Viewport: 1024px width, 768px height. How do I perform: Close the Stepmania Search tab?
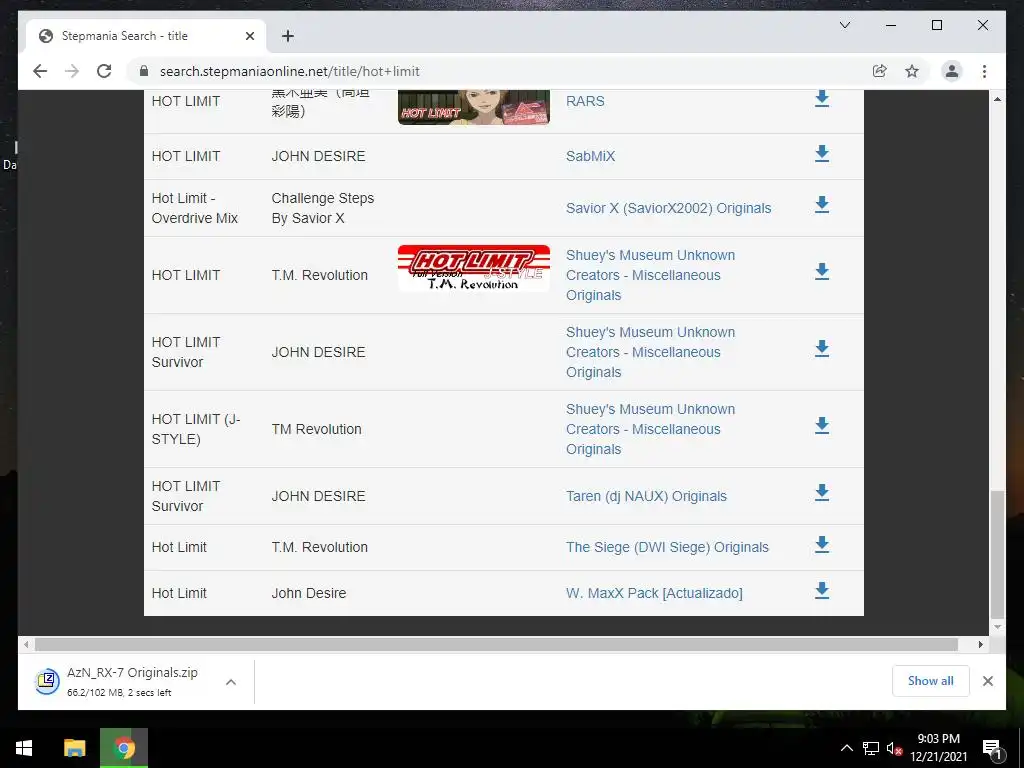(x=249, y=36)
